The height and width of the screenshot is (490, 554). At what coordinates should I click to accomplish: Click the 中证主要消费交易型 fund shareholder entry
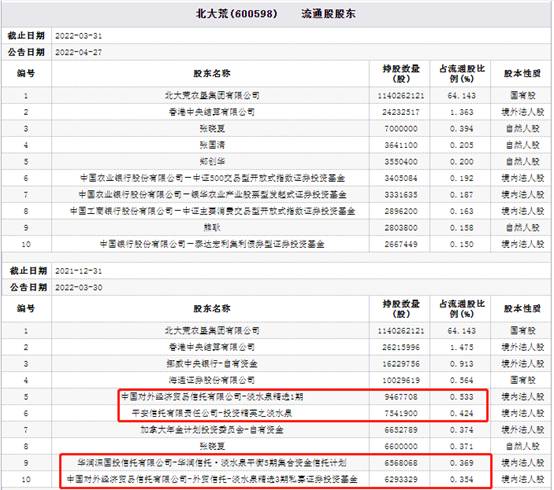[x=212, y=211]
